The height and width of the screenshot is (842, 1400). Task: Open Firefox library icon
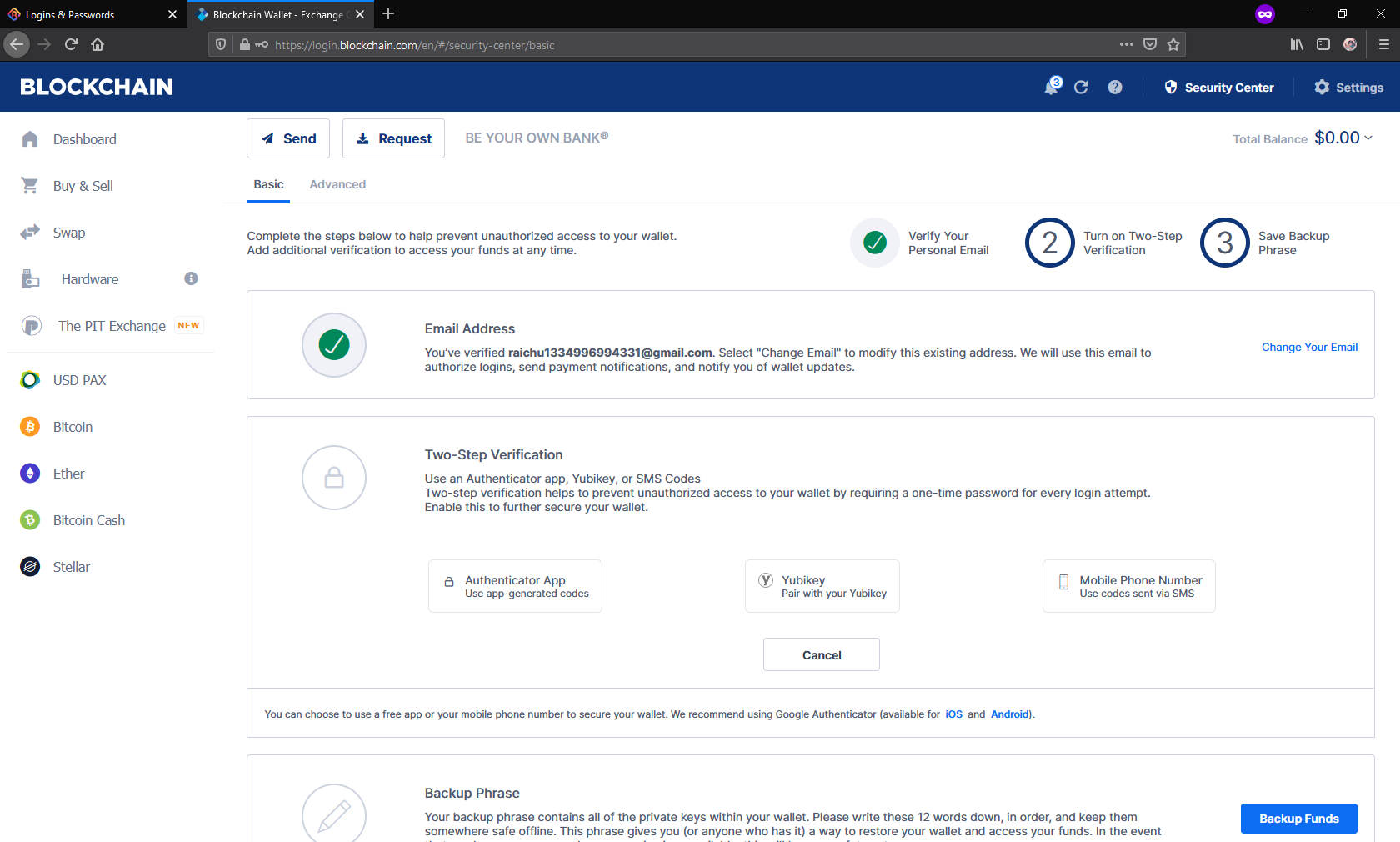(1297, 44)
